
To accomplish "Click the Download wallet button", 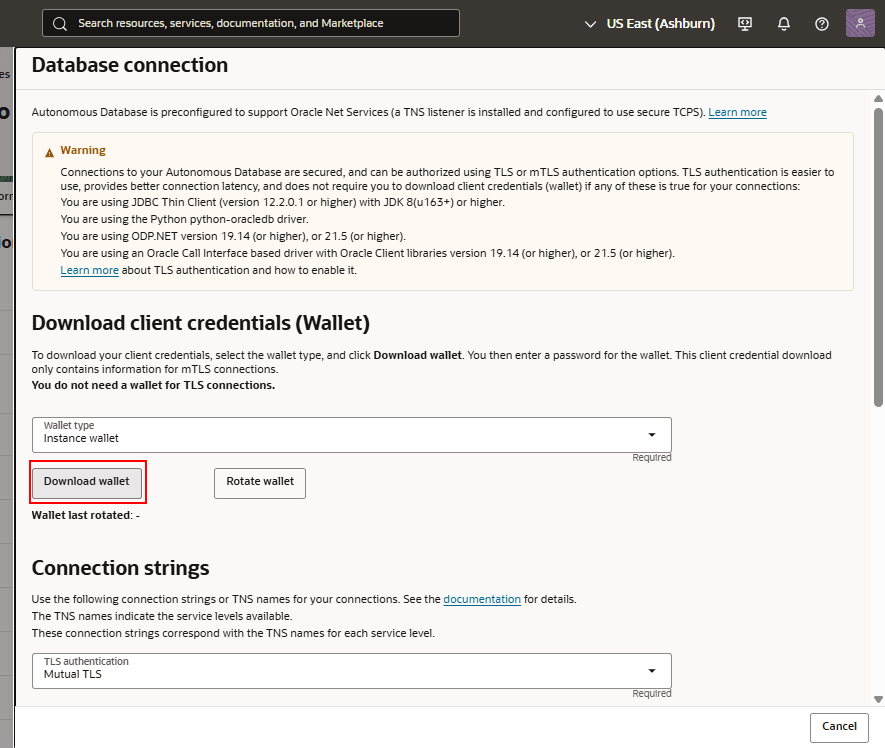I will pyautogui.click(x=87, y=482).
